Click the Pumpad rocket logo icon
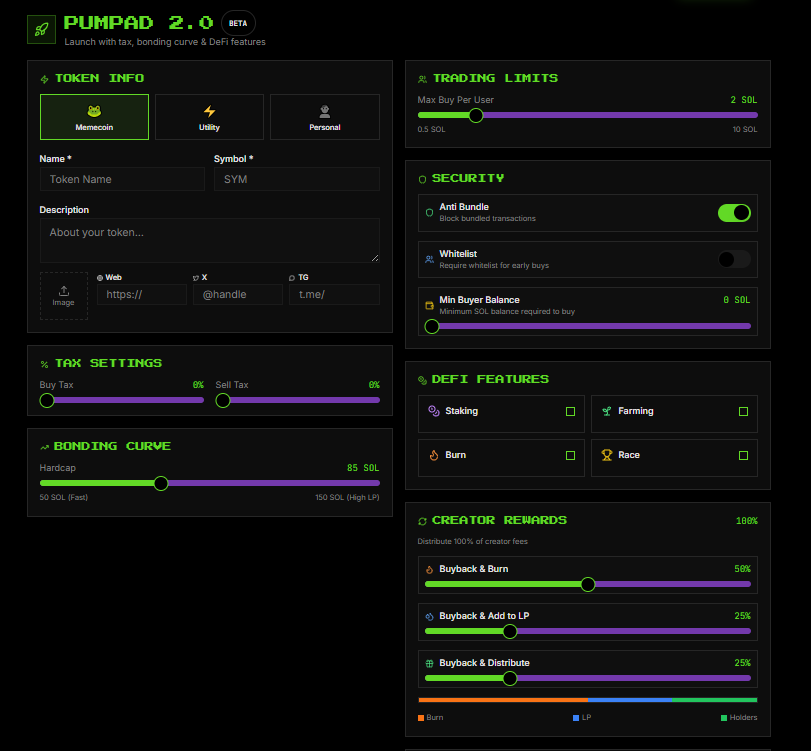 click(x=41, y=29)
